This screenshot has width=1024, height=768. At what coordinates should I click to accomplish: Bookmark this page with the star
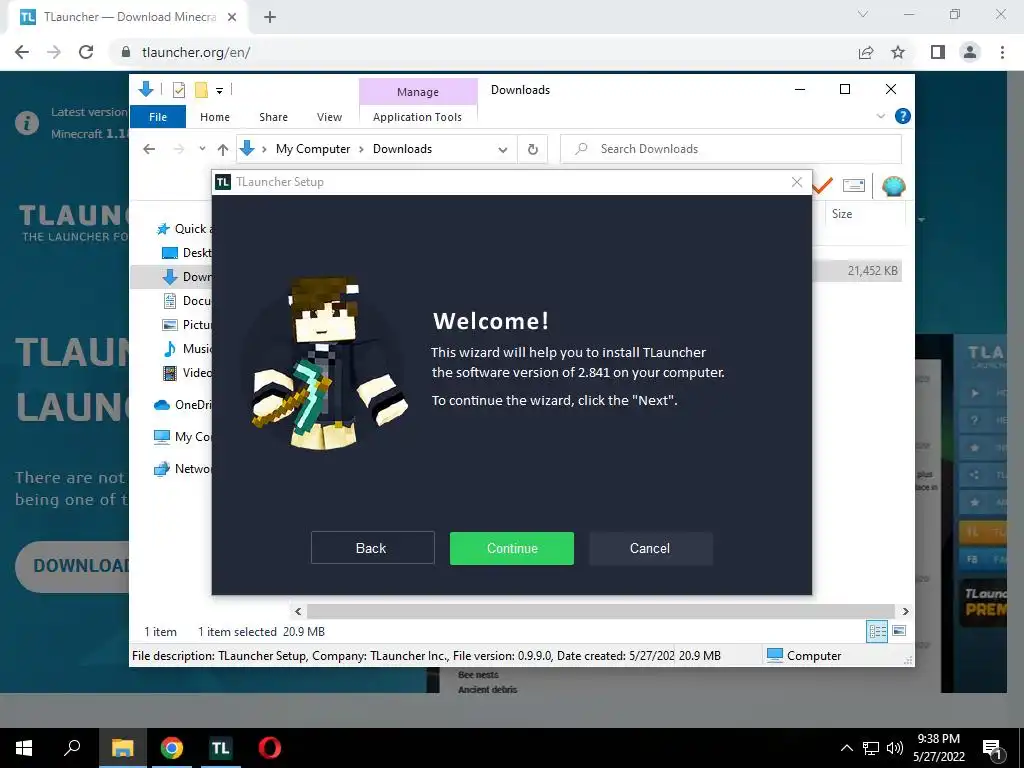coord(898,52)
